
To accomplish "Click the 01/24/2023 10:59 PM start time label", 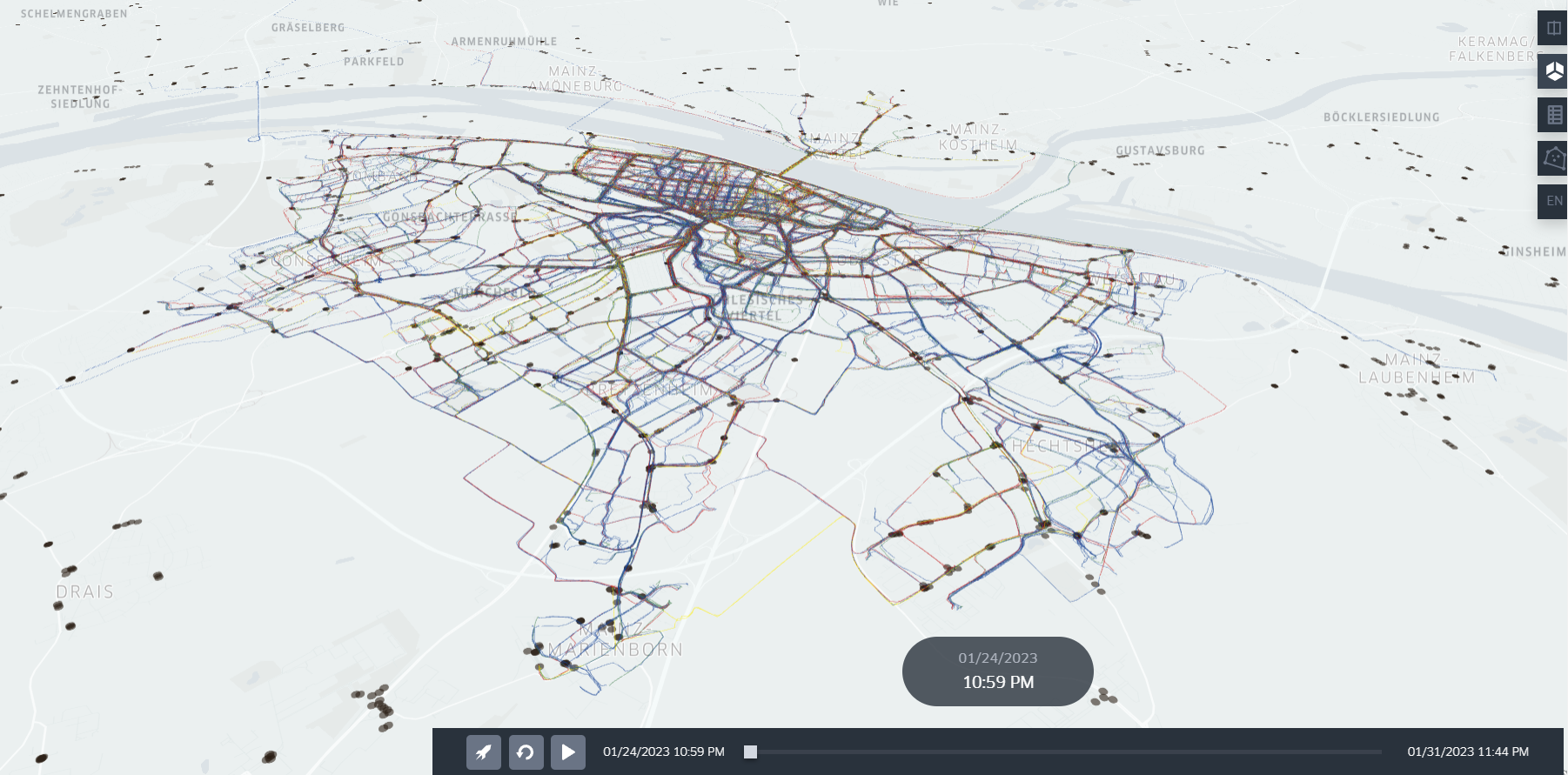I will point(664,752).
